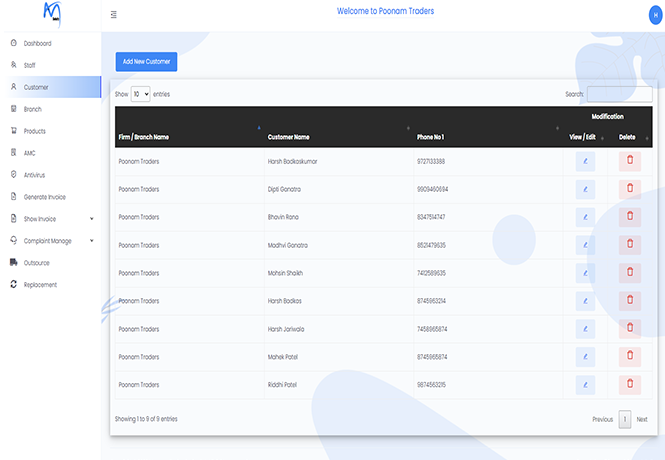Edit customer Dipti Ganatra
Screen dimensions: 665x460
(x=585, y=189)
